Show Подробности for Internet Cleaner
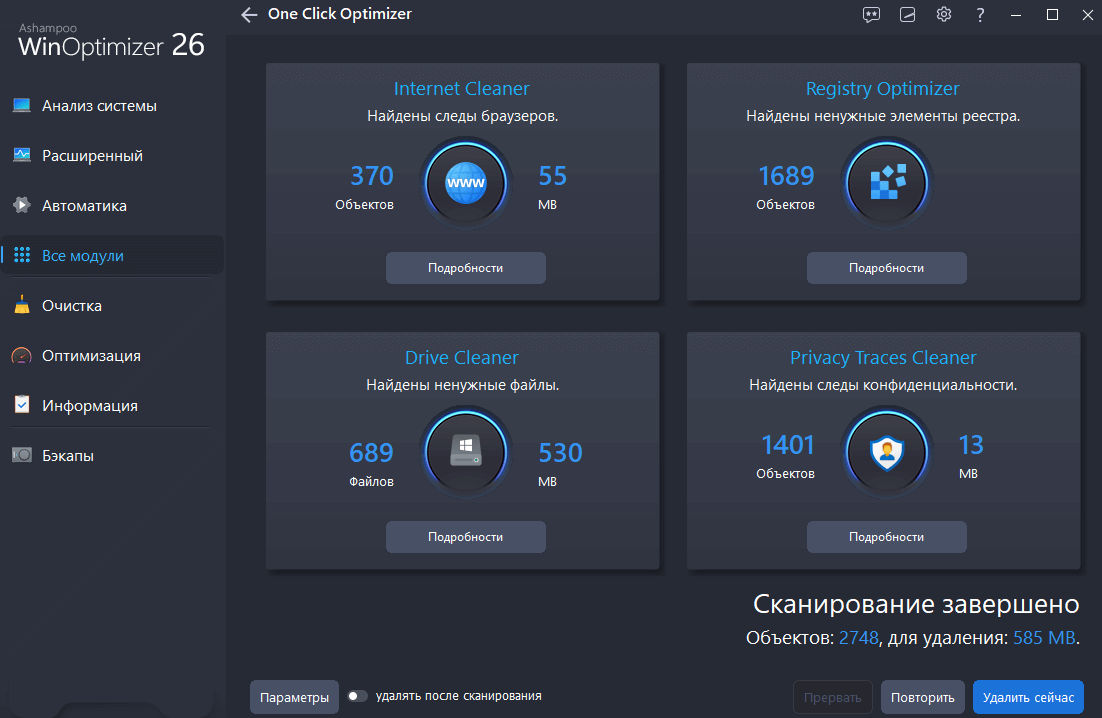This screenshot has width=1102, height=718. [x=465, y=268]
